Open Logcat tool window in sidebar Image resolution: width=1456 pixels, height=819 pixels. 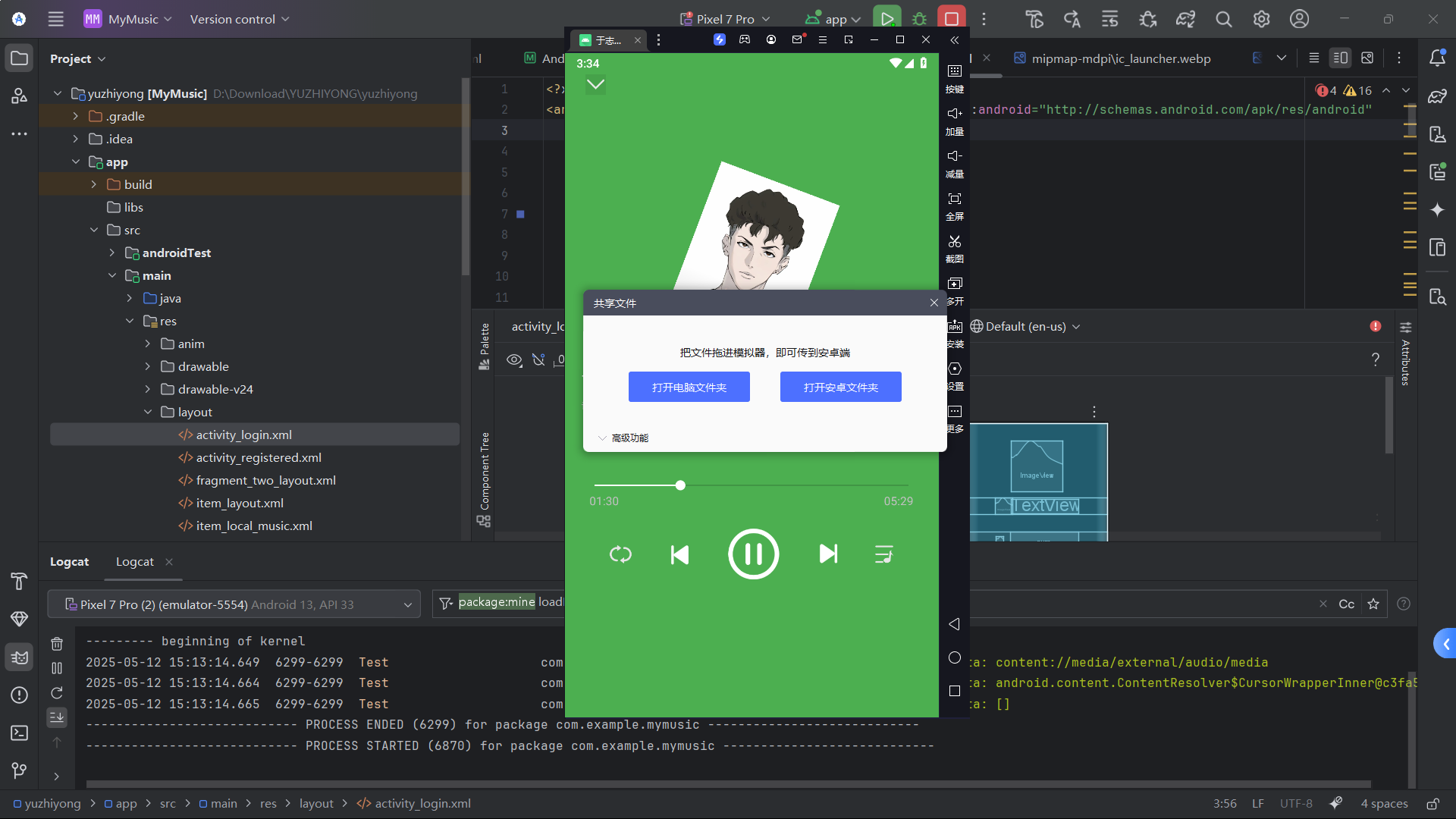click(19, 657)
